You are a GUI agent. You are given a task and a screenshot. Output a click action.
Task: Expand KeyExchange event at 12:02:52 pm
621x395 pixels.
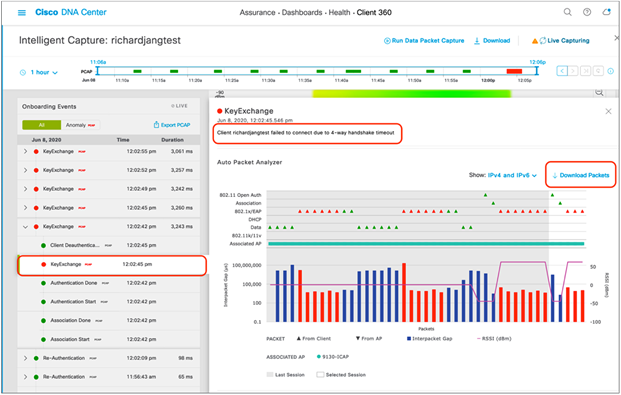25,170
